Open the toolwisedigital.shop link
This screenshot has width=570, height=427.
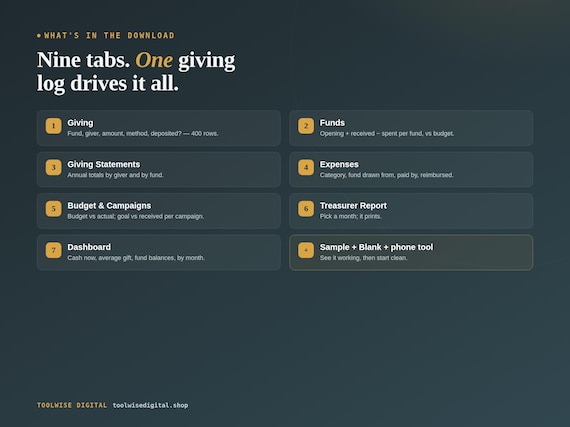[150, 405]
